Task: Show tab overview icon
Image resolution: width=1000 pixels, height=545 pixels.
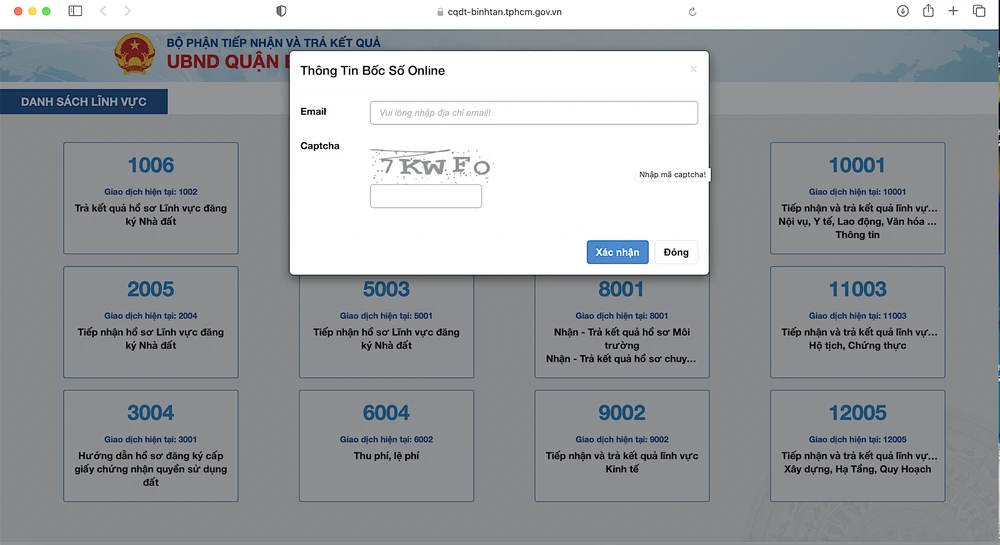Action: pyautogui.click(x=979, y=11)
